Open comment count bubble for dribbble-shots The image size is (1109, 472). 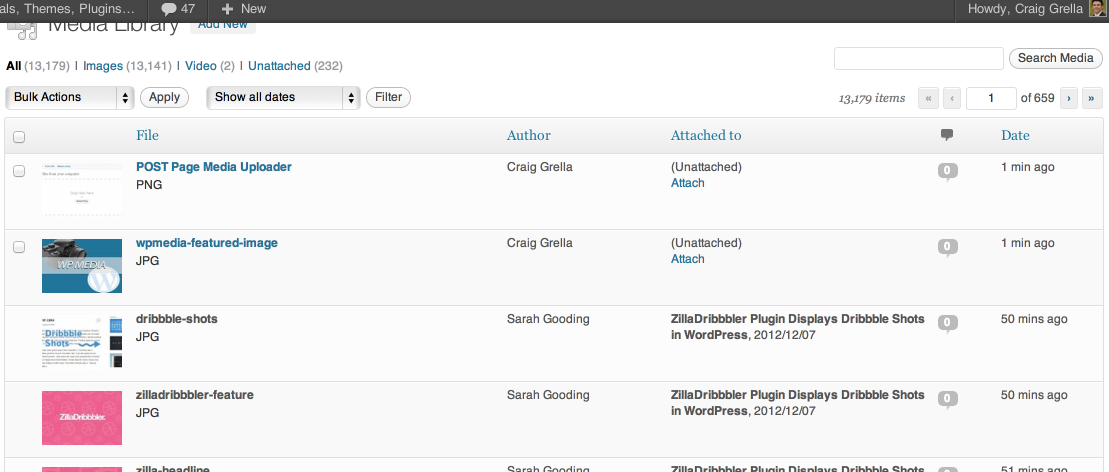(948, 323)
